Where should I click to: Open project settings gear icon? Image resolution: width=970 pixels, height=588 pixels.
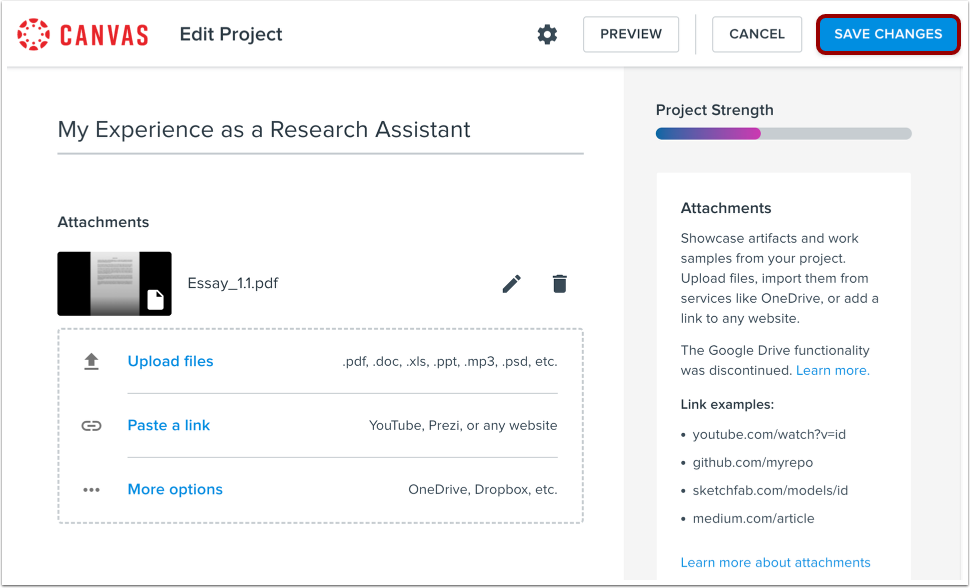547,34
